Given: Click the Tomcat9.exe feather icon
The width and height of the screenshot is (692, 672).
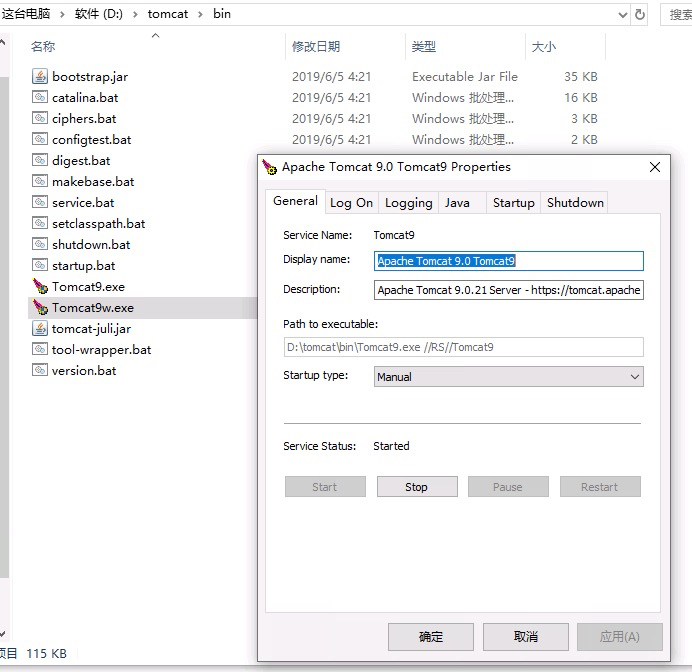Looking at the screenshot, I should [x=40, y=286].
